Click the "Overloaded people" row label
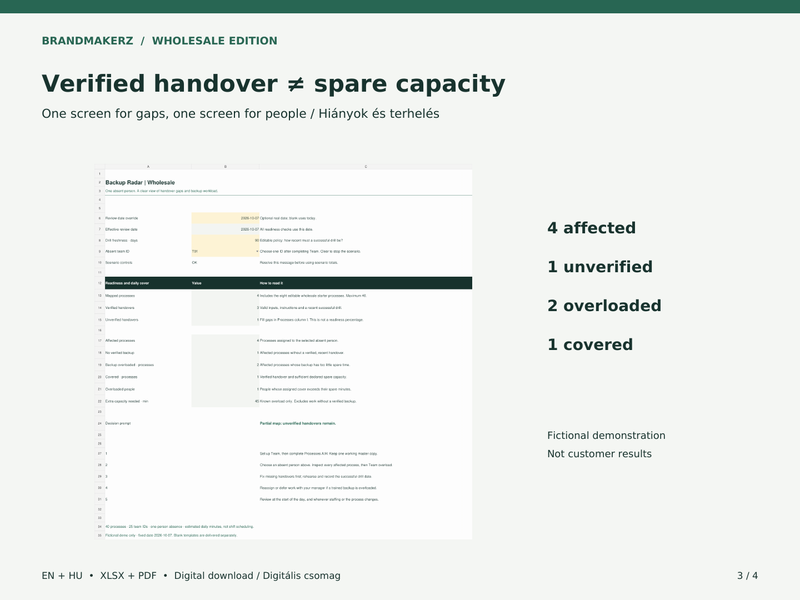 [x=120, y=389]
